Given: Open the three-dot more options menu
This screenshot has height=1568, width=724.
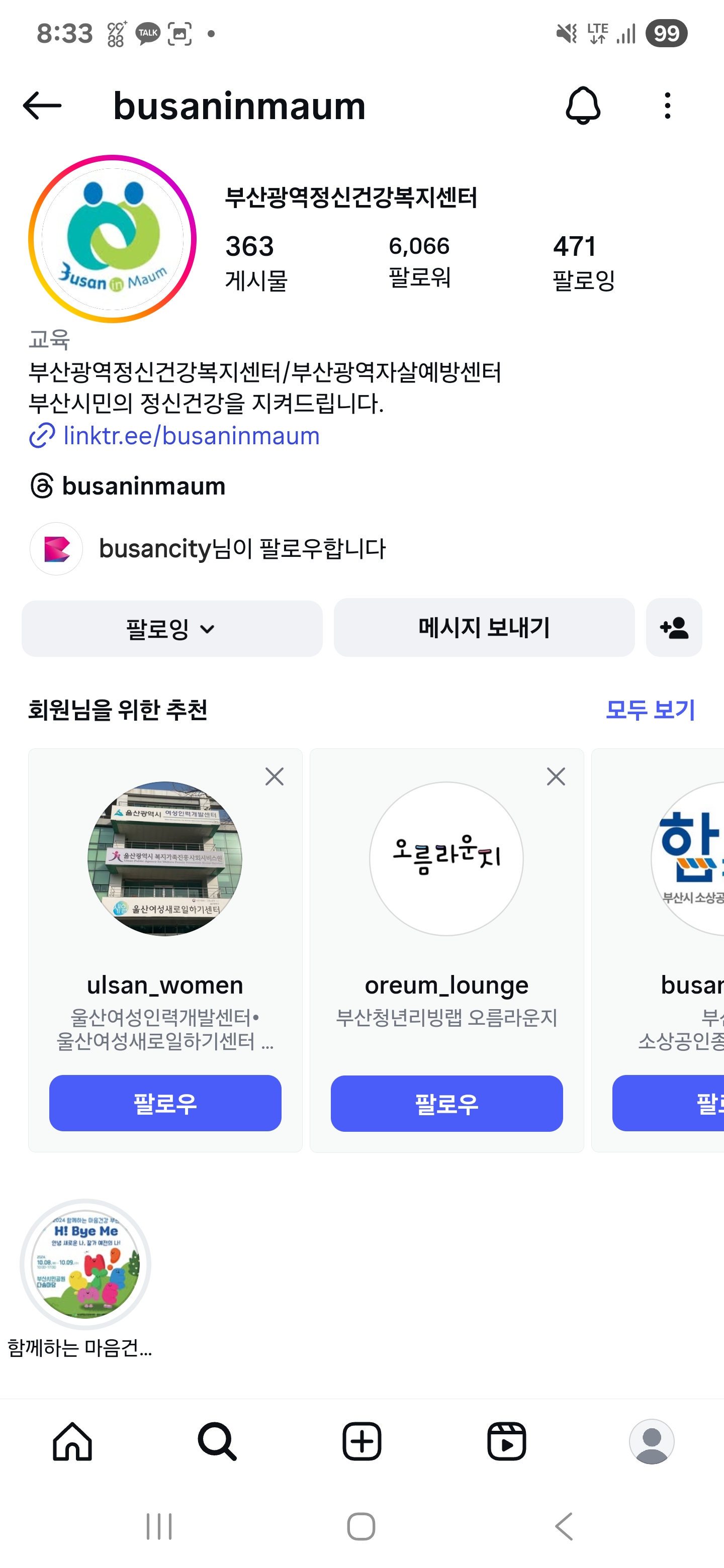Looking at the screenshot, I should 667,106.
